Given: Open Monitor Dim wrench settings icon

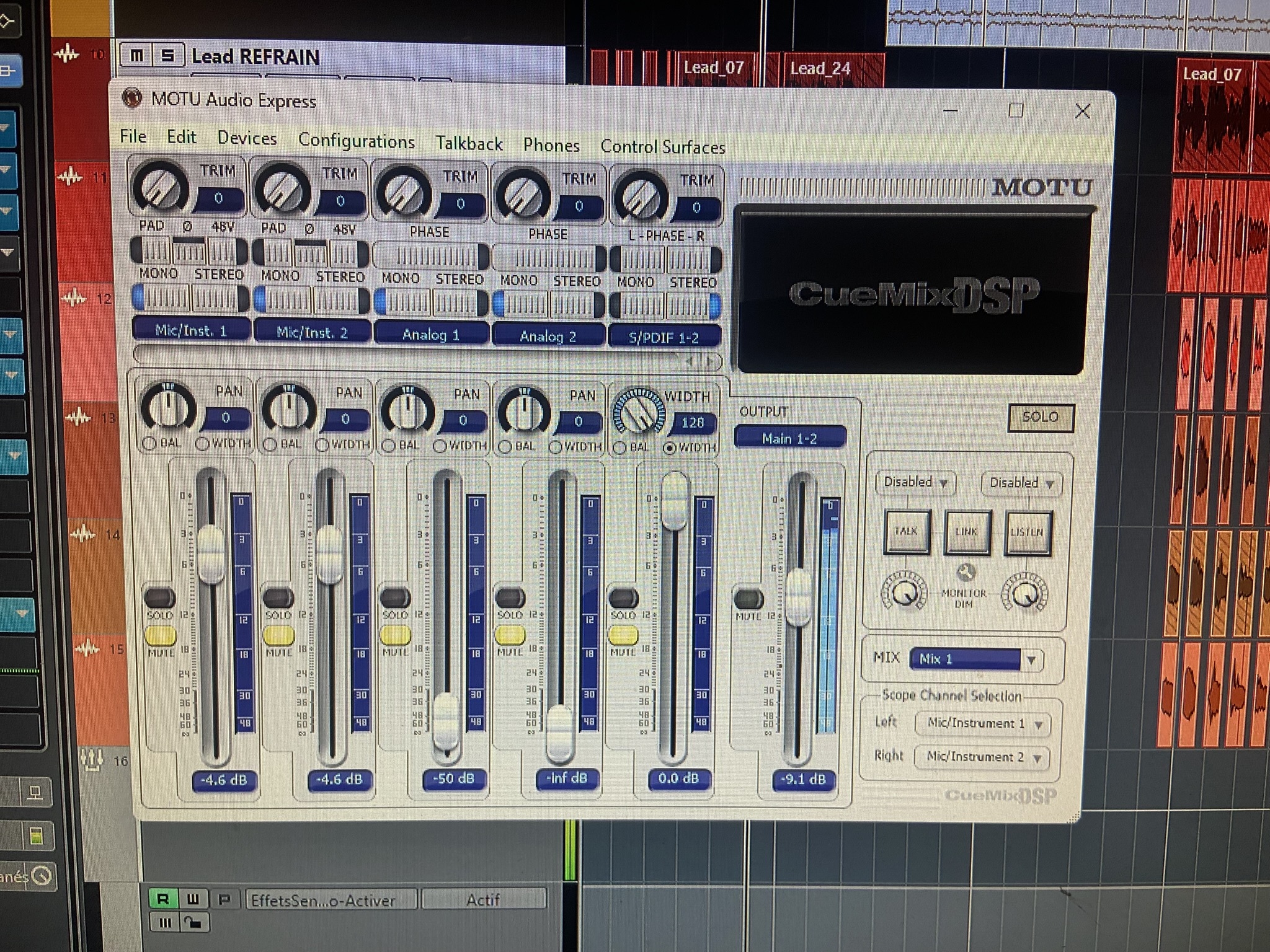Looking at the screenshot, I should (x=965, y=572).
